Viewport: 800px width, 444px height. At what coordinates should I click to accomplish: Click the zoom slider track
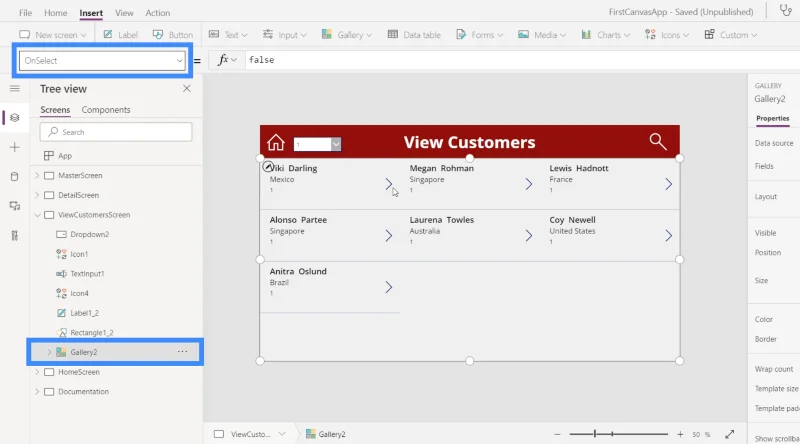tap(618, 434)
